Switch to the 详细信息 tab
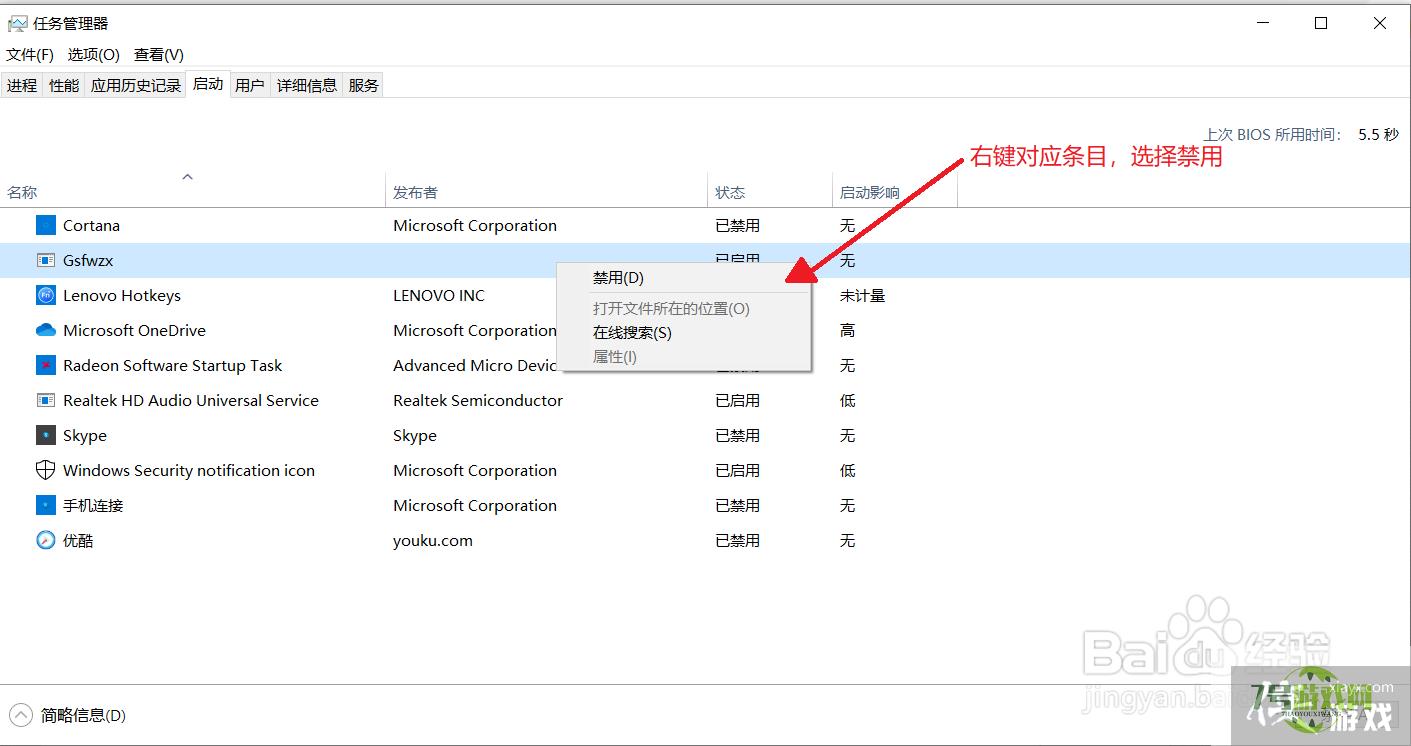The width and height of the screenshot is (1411, 746). [x=307, y=86]
